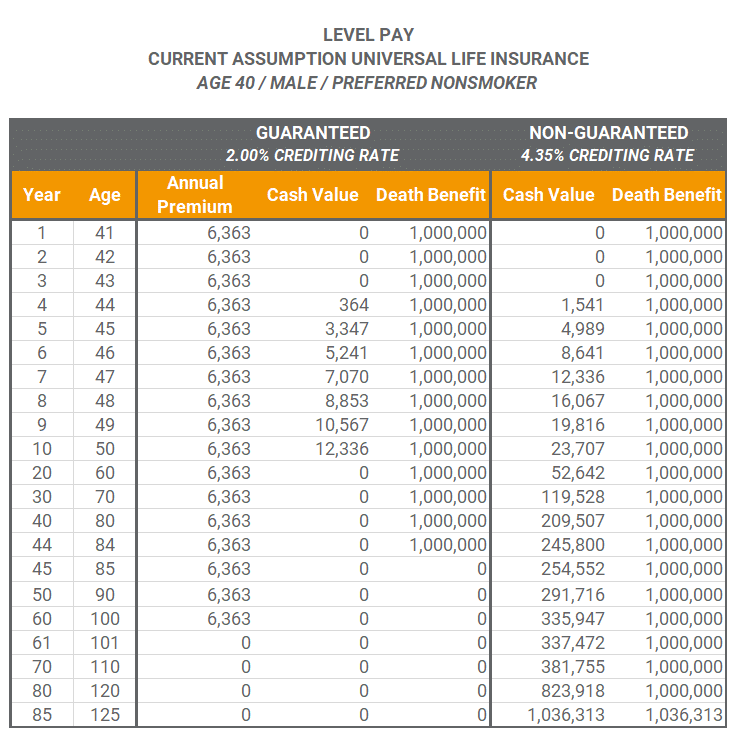Select guaranteed cash value 364 in year 4

354,305
